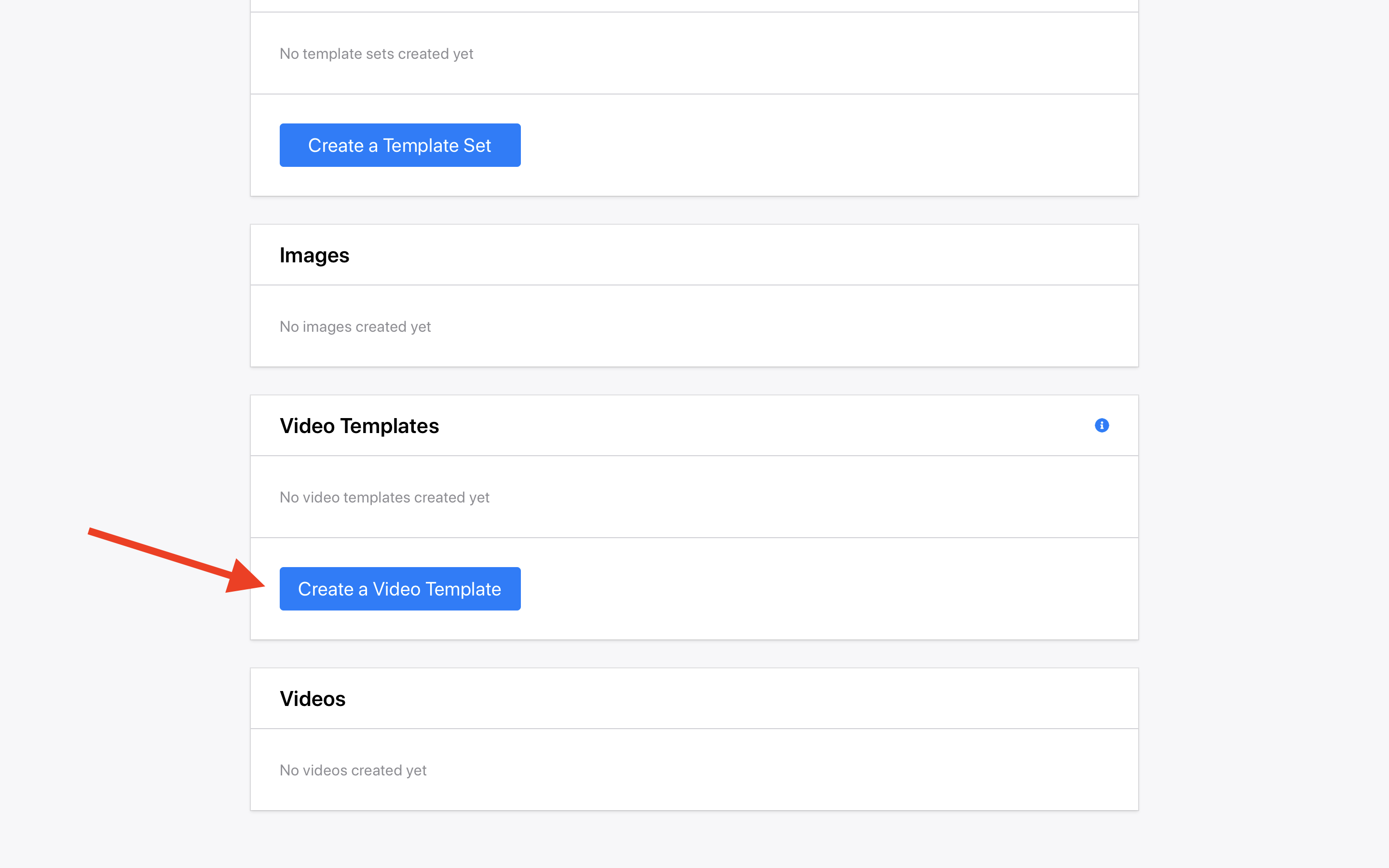Screen dimensions: 1389x868
Task: Click the word 'Templates' in the Video Templates heading
Action: point(389,426)
